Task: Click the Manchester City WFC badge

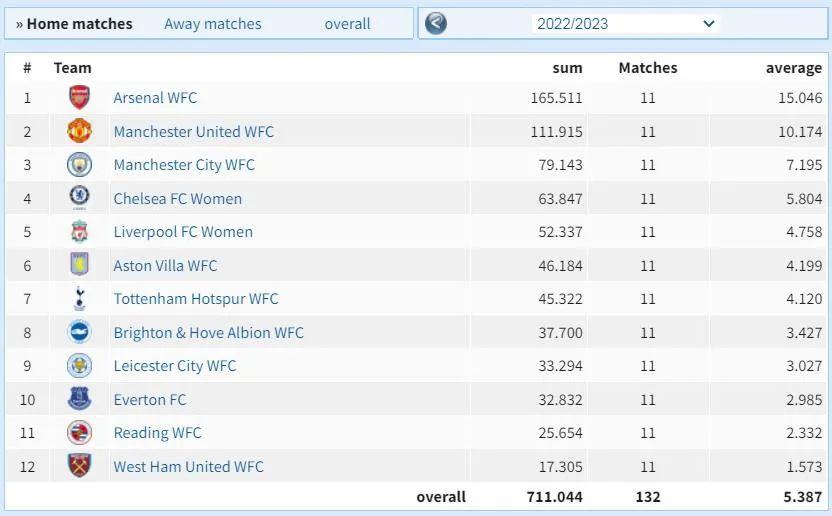Action: (79, 165)
